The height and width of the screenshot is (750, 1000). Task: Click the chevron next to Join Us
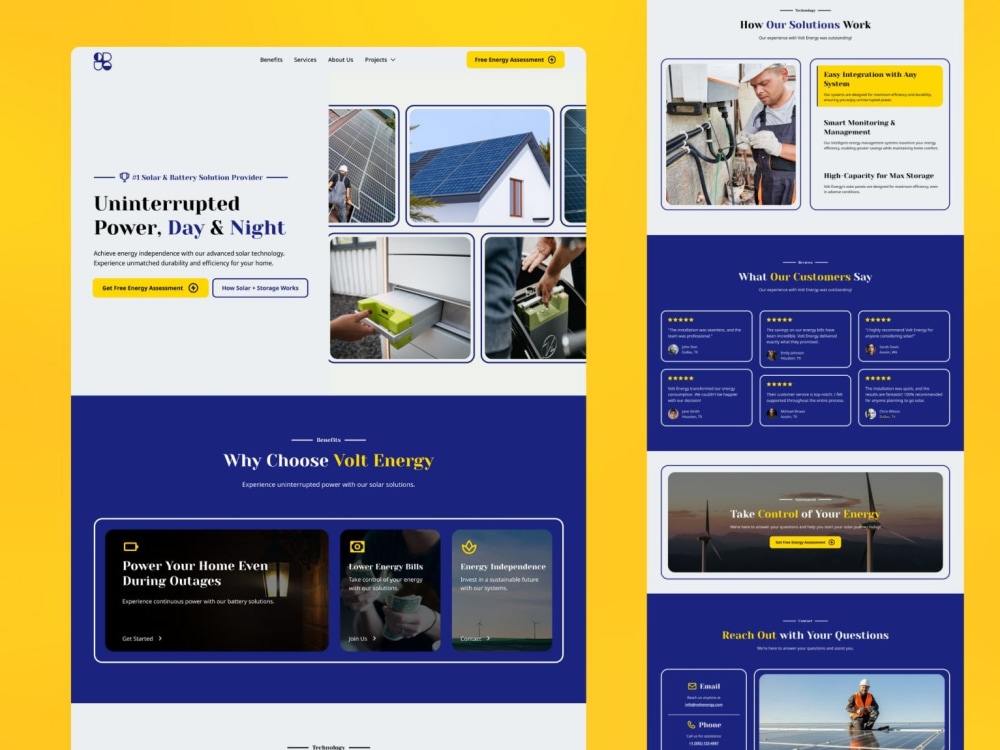pyautogui.click(x=374, y=638)
